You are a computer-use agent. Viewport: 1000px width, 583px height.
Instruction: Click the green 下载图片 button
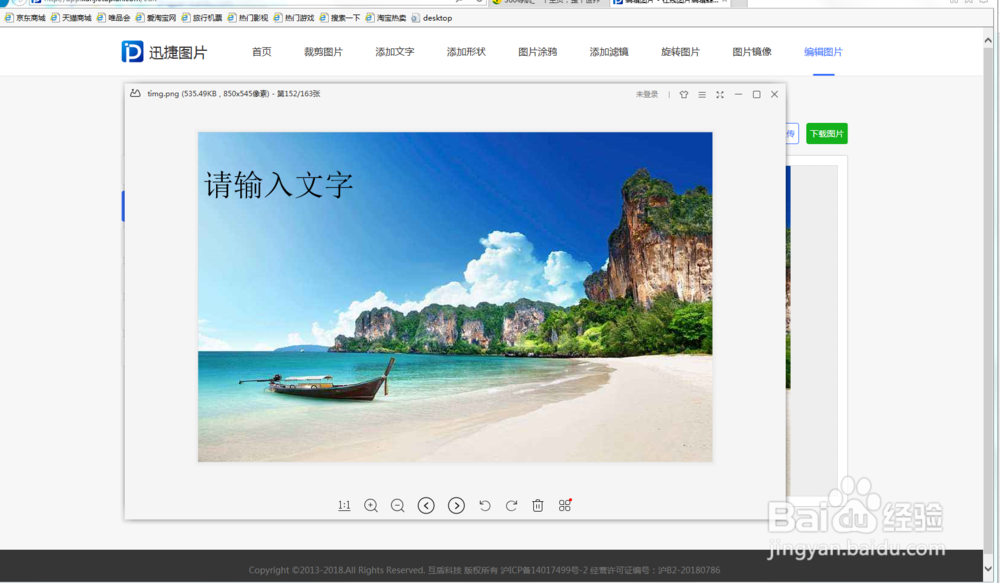(827, 133)
